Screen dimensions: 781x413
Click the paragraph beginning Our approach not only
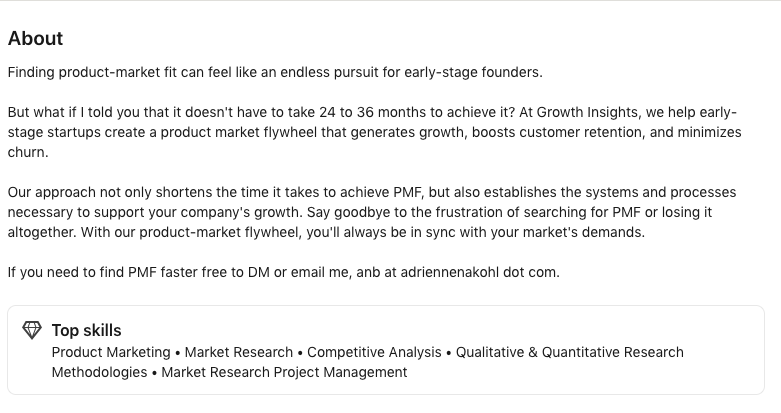(x=372, y=212)
